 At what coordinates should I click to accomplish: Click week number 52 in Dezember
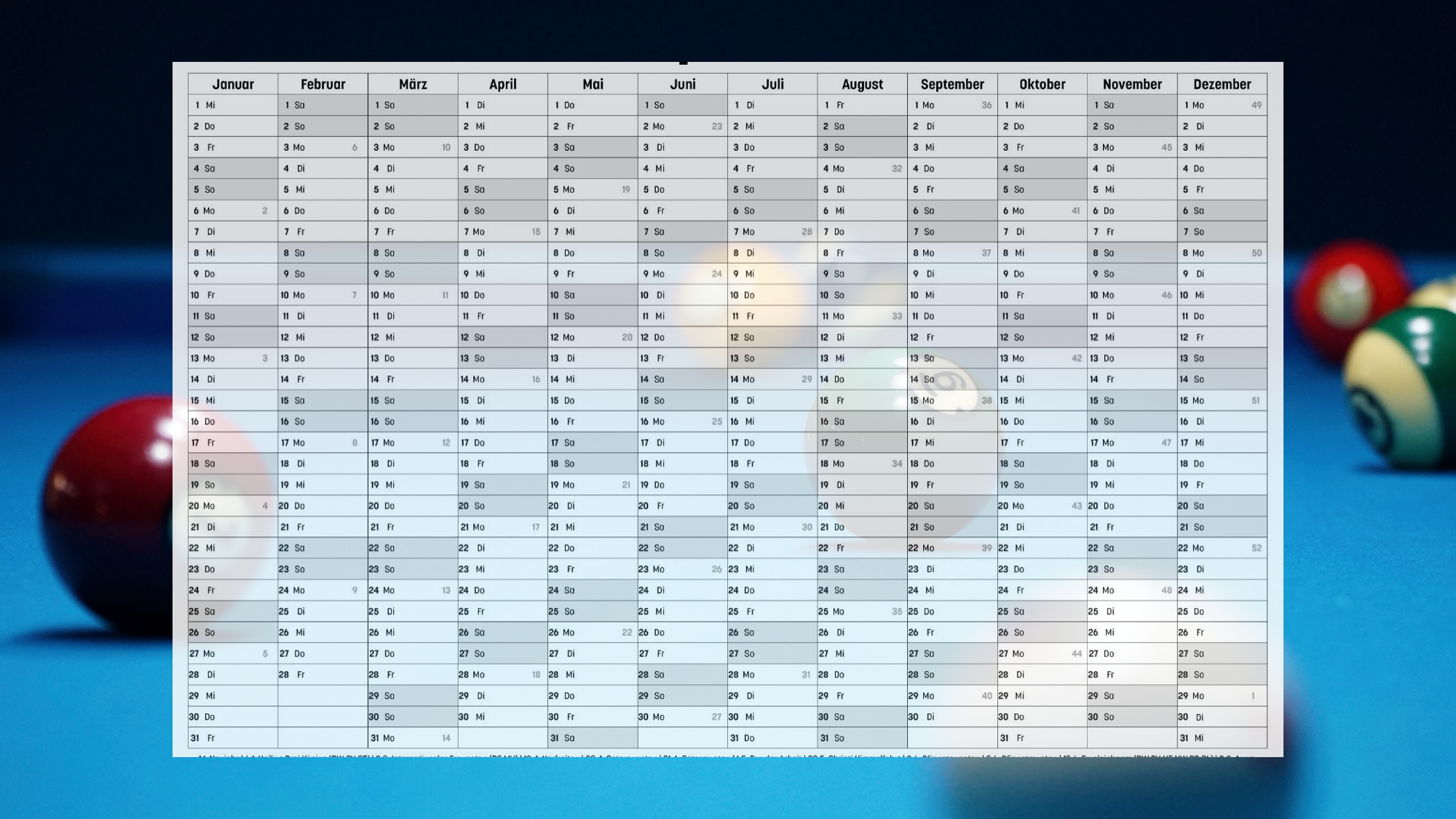tap(1257, 548)
